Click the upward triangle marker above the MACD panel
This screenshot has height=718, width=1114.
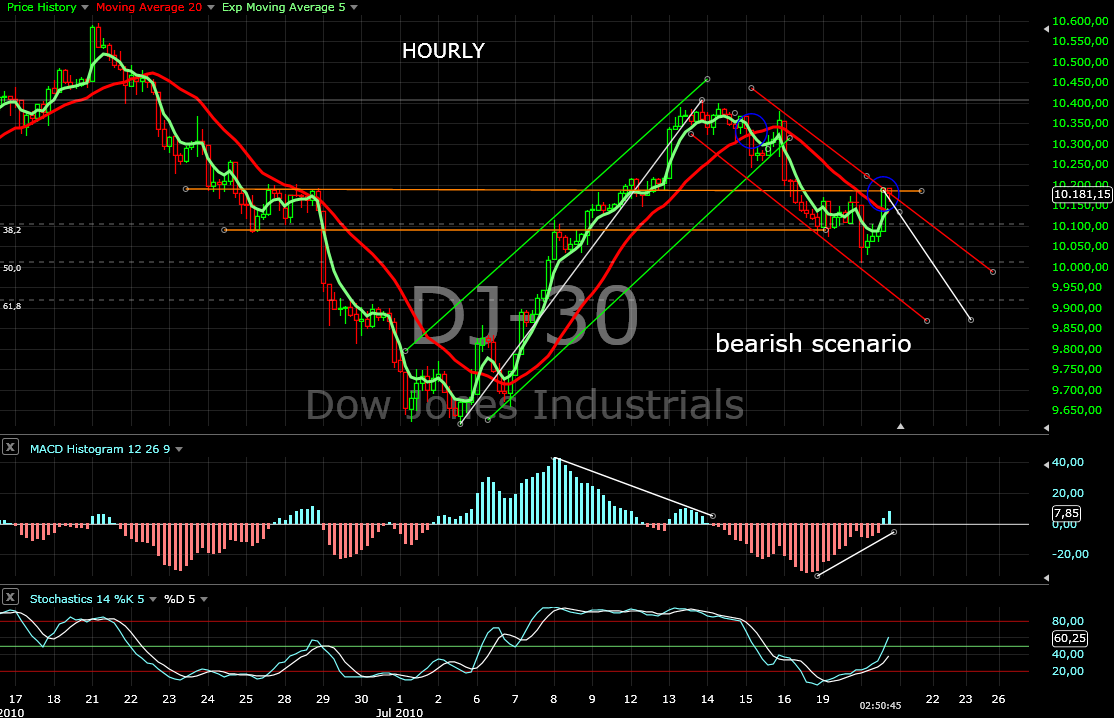(900, 426)
